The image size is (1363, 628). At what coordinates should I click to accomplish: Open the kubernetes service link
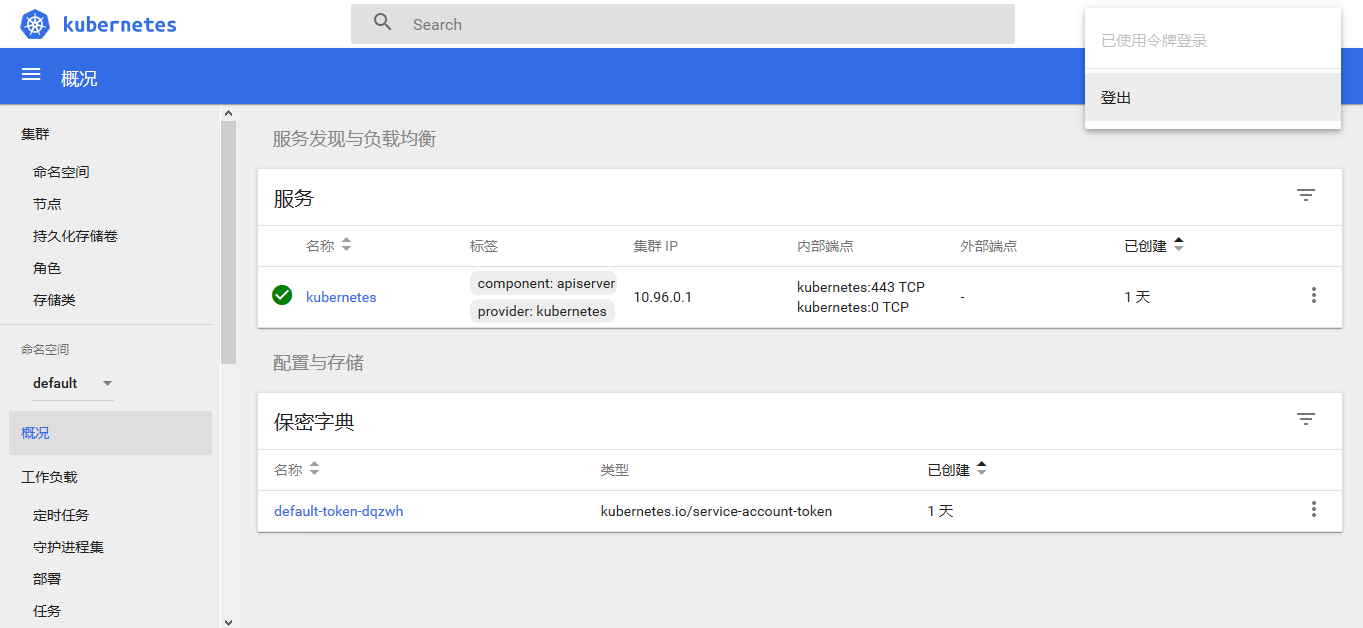[x=341, y=297]
